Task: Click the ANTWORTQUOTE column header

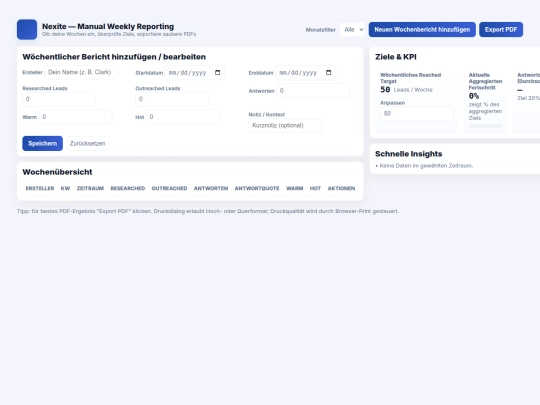Action: (x=257, y=188)
